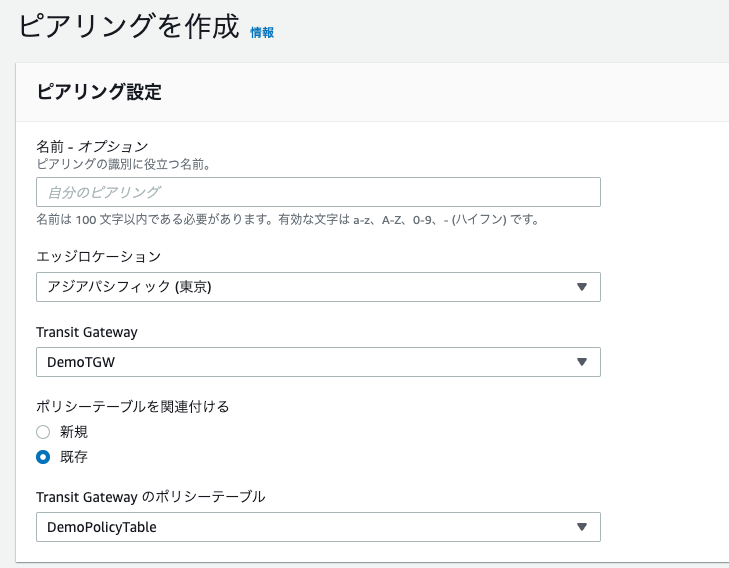Screen dimensions: 729x568
Task: Select the 既存 radio button
Action: 43,457
